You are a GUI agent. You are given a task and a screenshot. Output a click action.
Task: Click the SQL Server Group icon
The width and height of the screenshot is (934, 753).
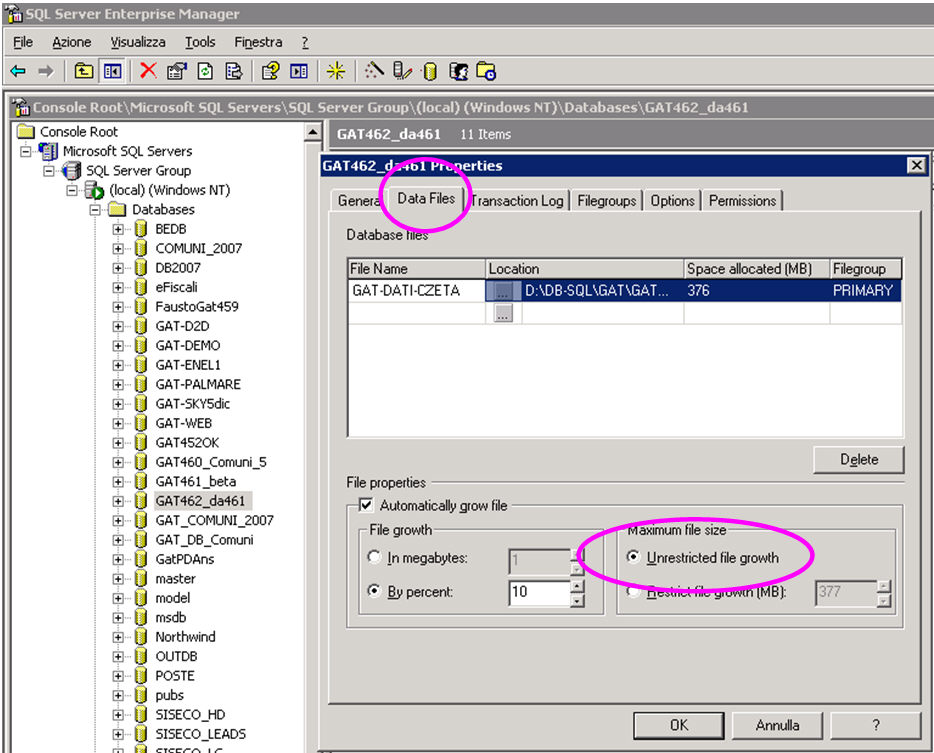[x=72, y=170]
